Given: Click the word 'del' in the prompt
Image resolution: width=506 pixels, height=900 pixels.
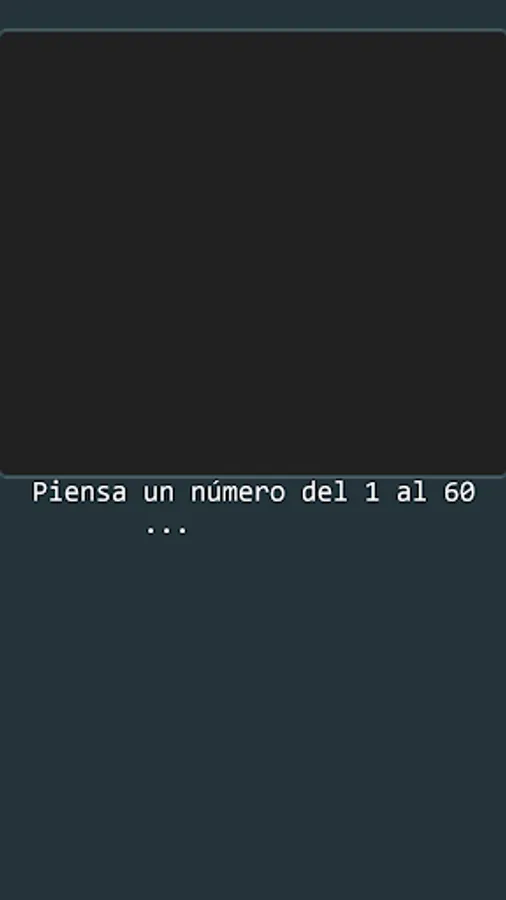Looking at the screenshot, I should click(325, 492).
